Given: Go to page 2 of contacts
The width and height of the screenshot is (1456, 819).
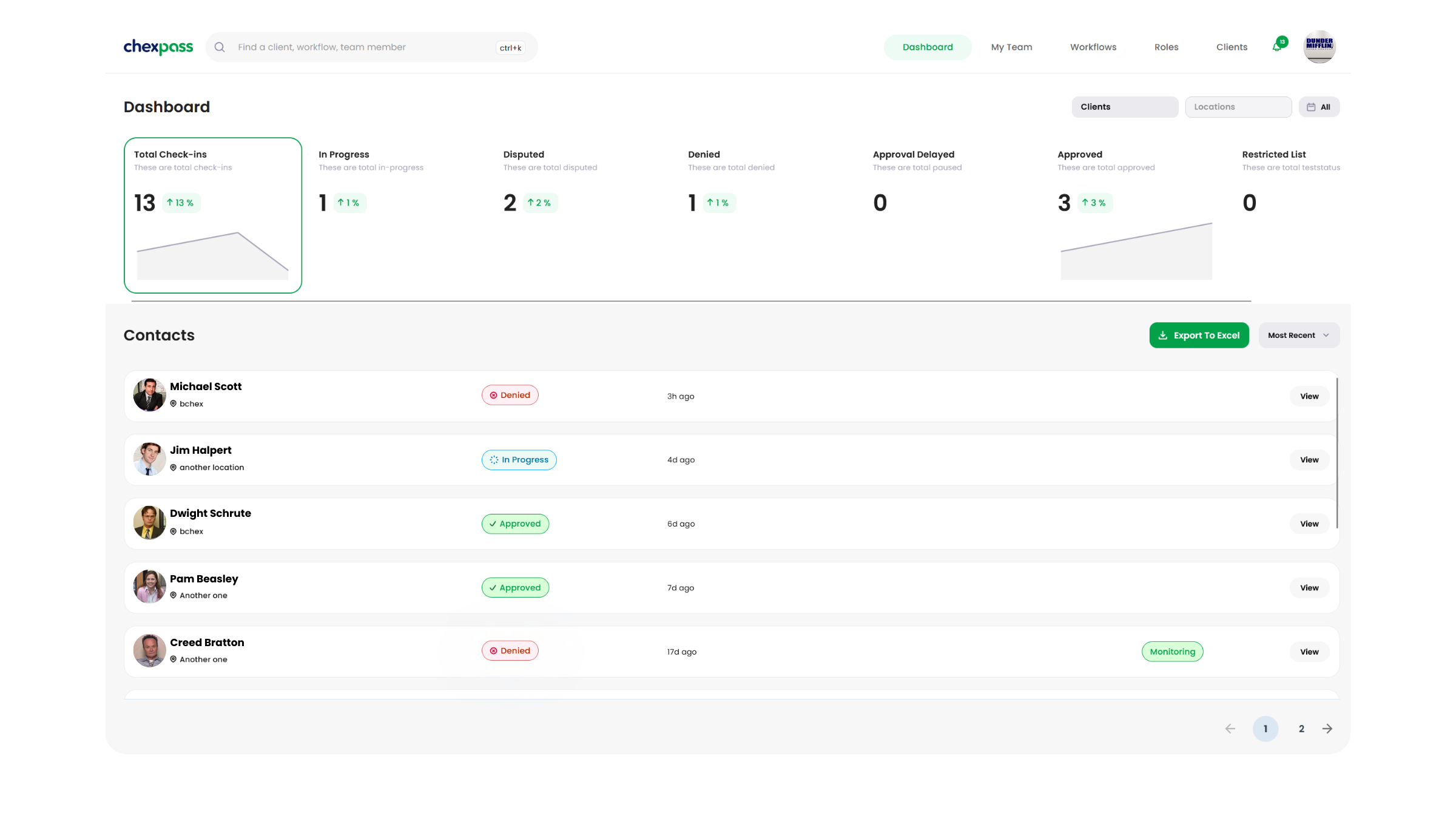Looking at the screenshot, I should click(1301, 729).
